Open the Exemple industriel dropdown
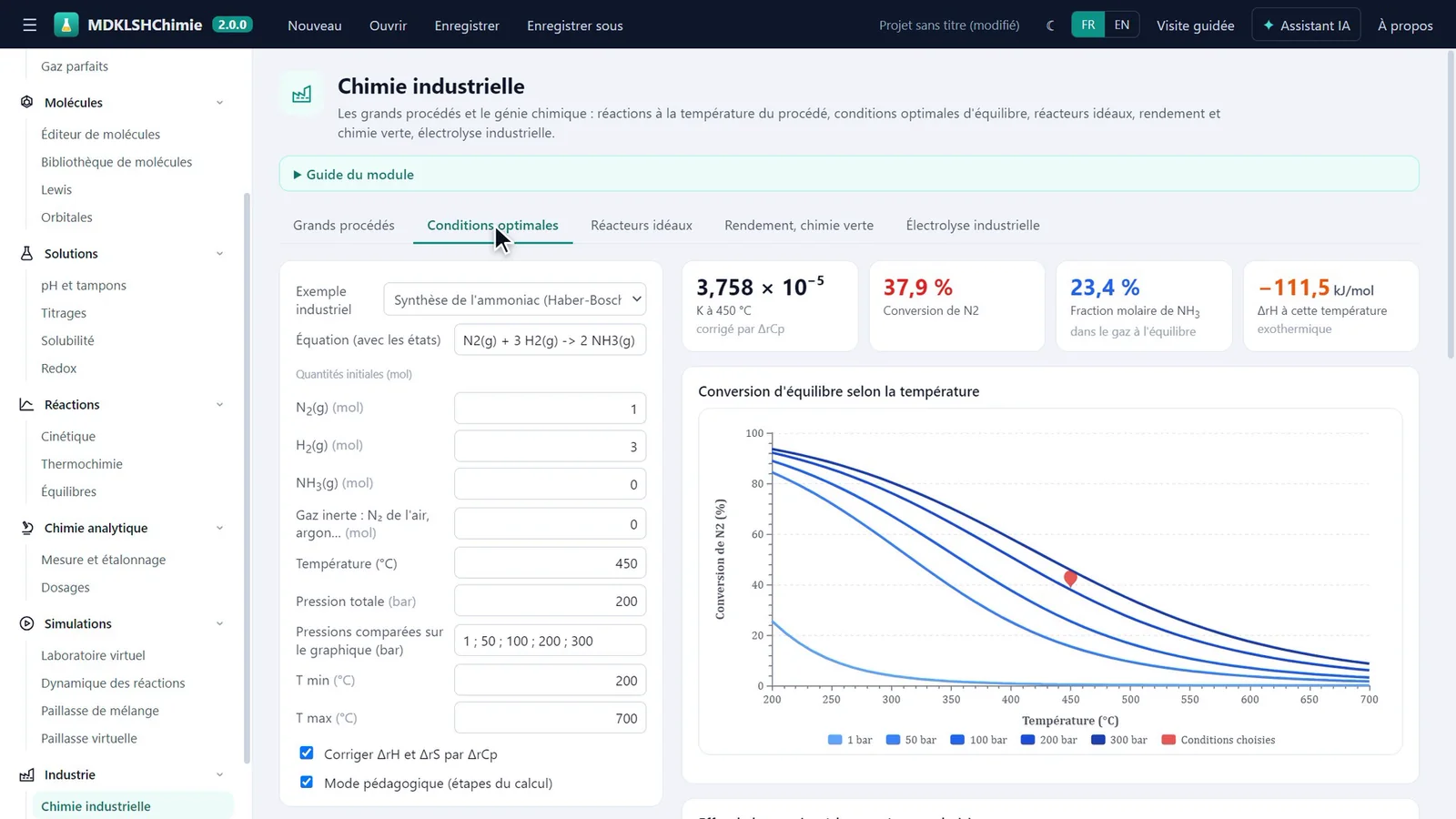Image resolution: width=1456 pixels, height=819 pixels. click(515, 299)
